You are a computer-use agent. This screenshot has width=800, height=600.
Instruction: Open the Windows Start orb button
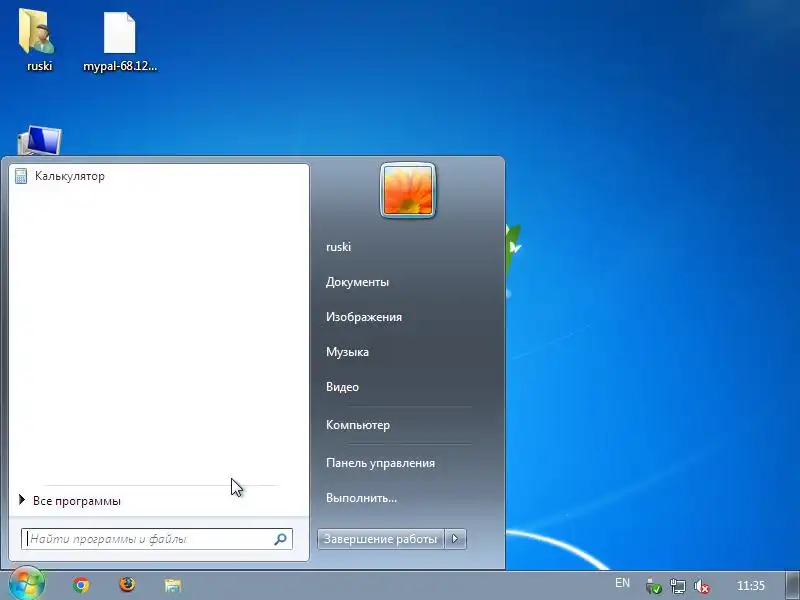27,584
